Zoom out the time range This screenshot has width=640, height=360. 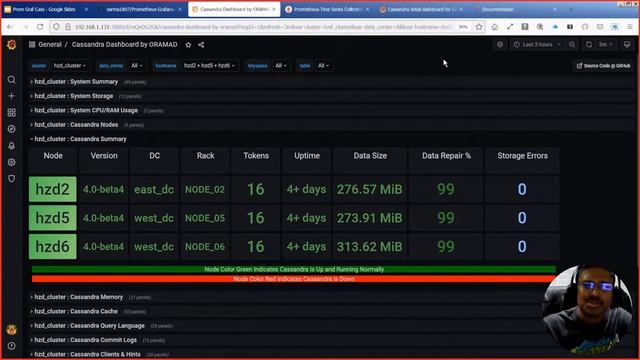click(572, 44)
